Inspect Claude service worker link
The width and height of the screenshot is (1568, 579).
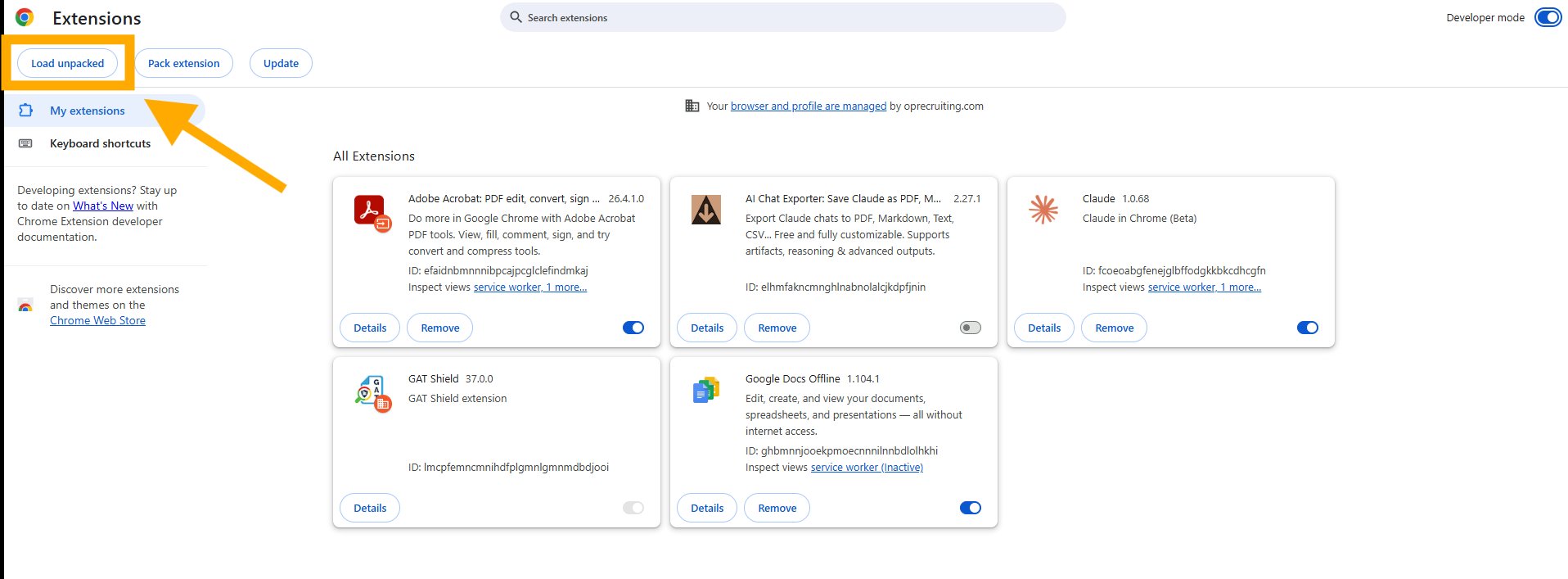(1205, 287)
